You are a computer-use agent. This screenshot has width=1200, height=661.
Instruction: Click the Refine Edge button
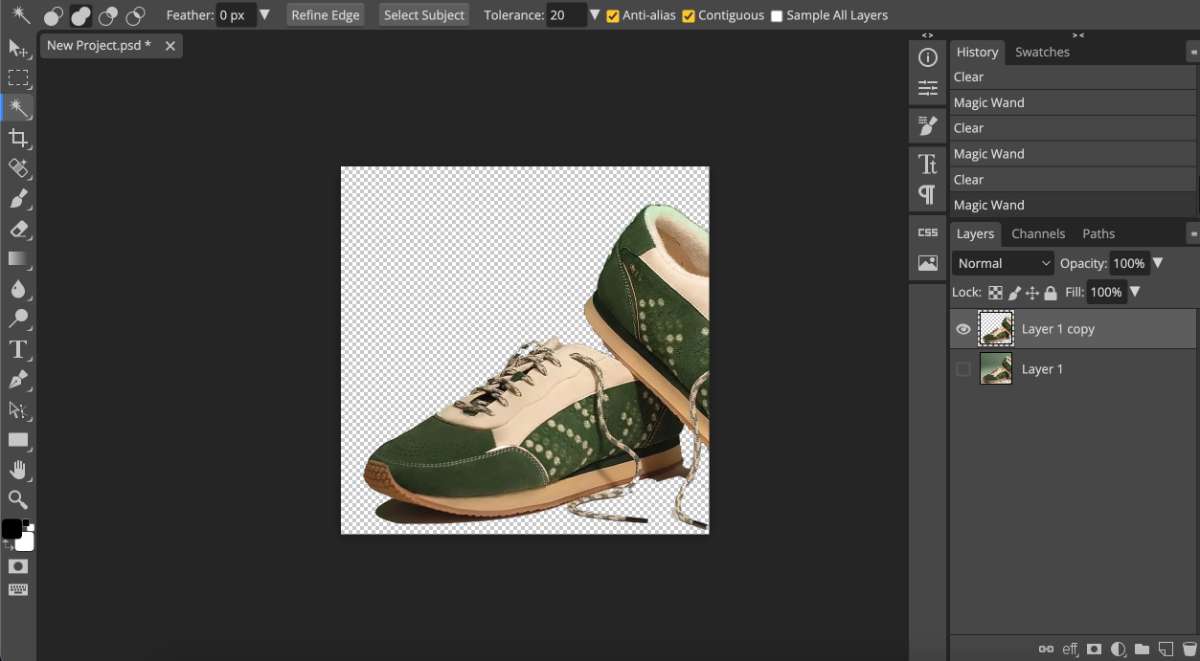pos(325,15)
